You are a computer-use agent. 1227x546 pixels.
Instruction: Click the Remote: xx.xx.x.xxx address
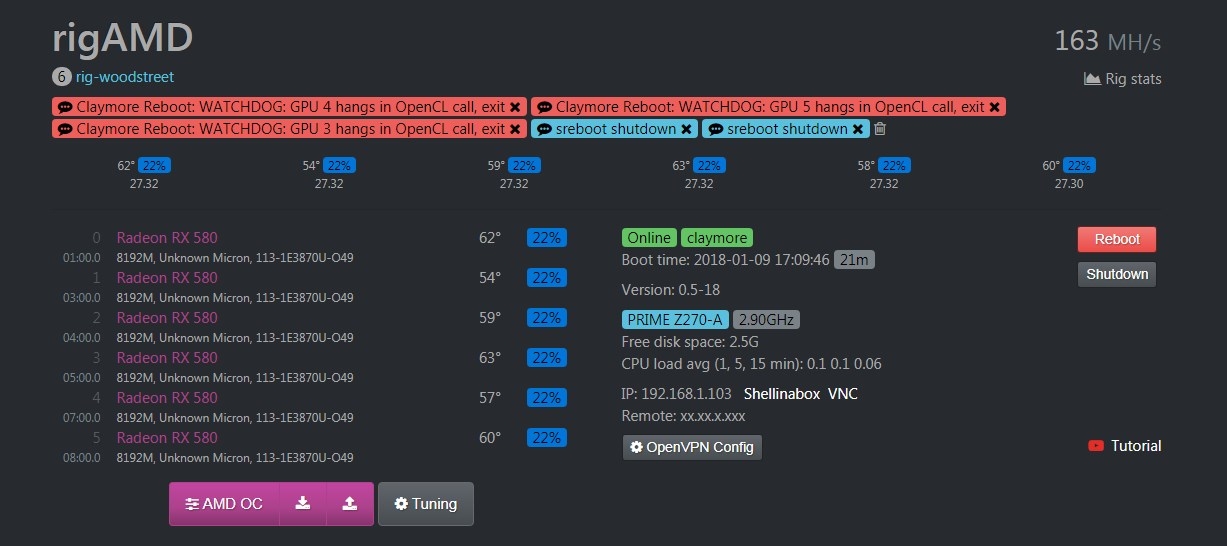tap(684, 416)
